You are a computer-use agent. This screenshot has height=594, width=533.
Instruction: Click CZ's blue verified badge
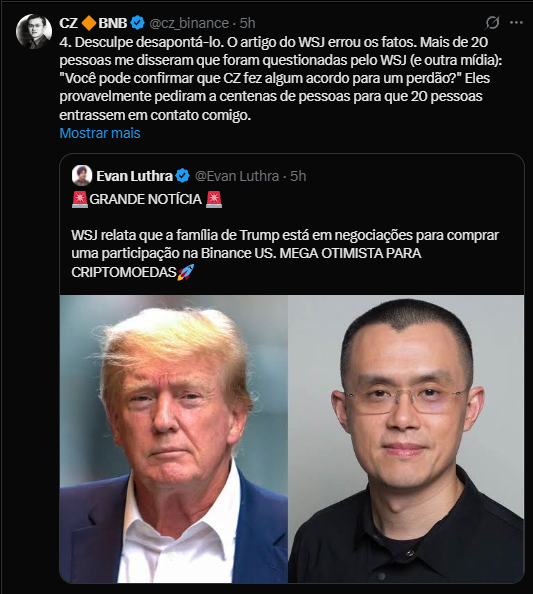[x=138, y=23]
